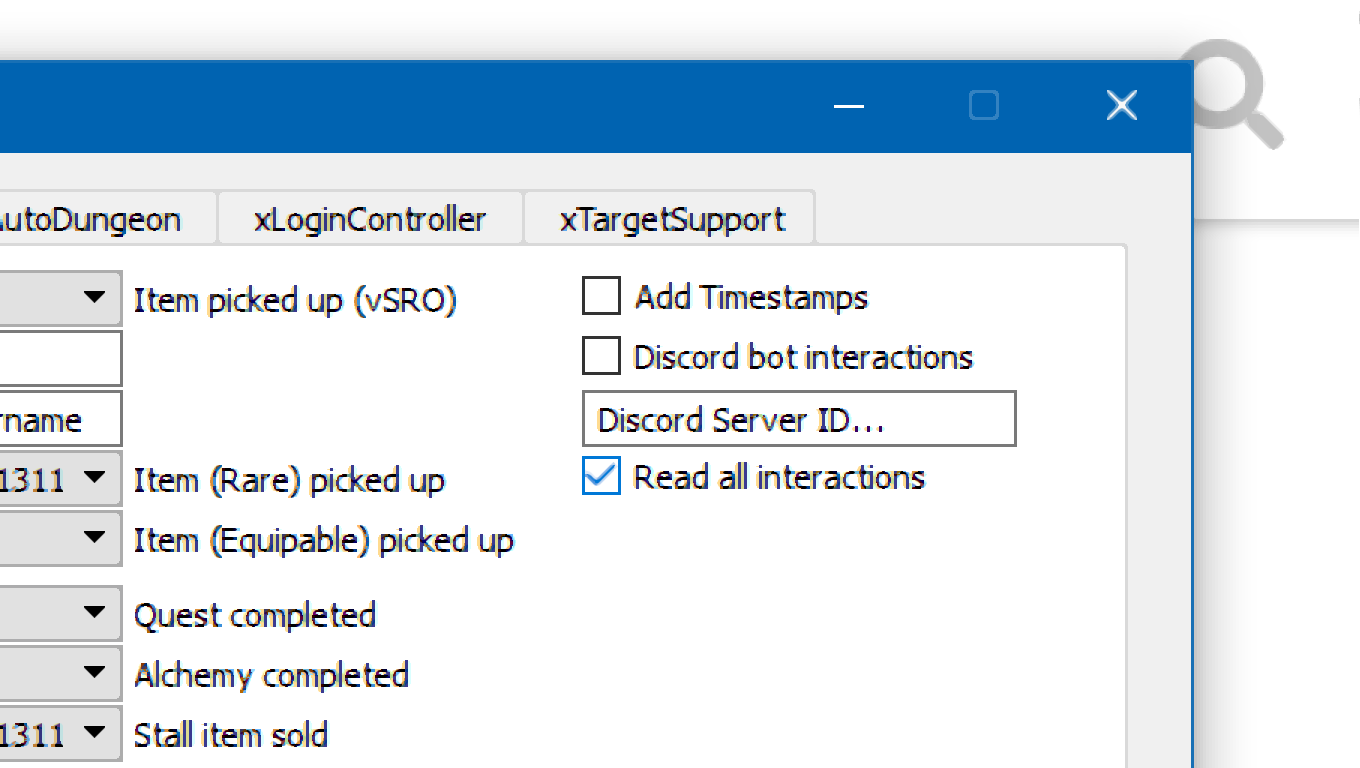Click the Discord Server ID input field

pos(798,419)
